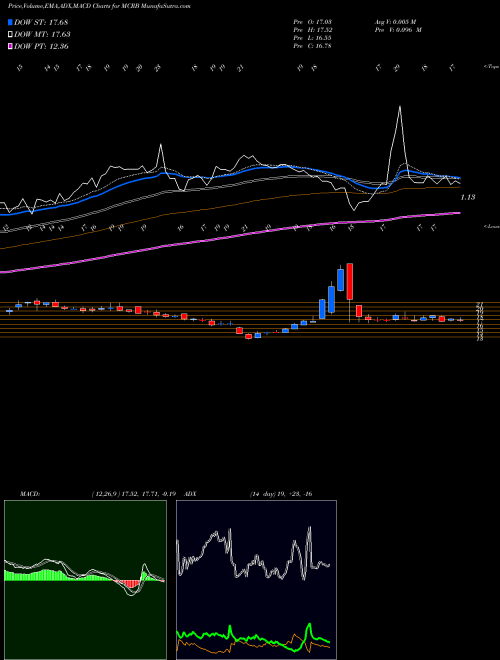Select the 'DOW ST: 17.68' legend label
Viewport: 500px width, 660px height.
(x=41, y=22)
